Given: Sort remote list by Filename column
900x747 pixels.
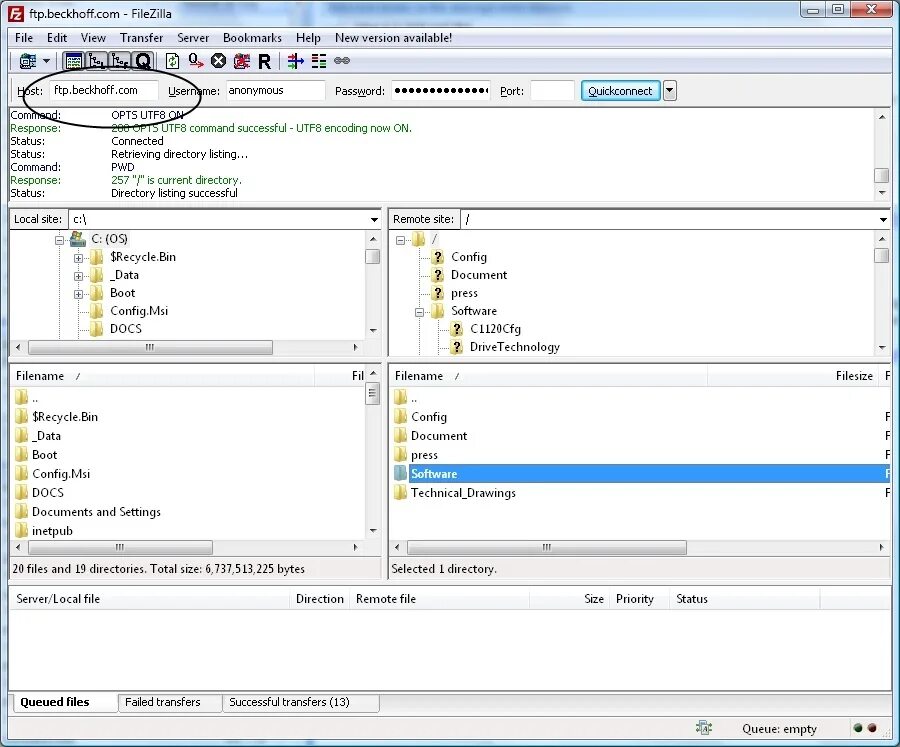Looking at the screenshot, I should [x=549, y=376].
